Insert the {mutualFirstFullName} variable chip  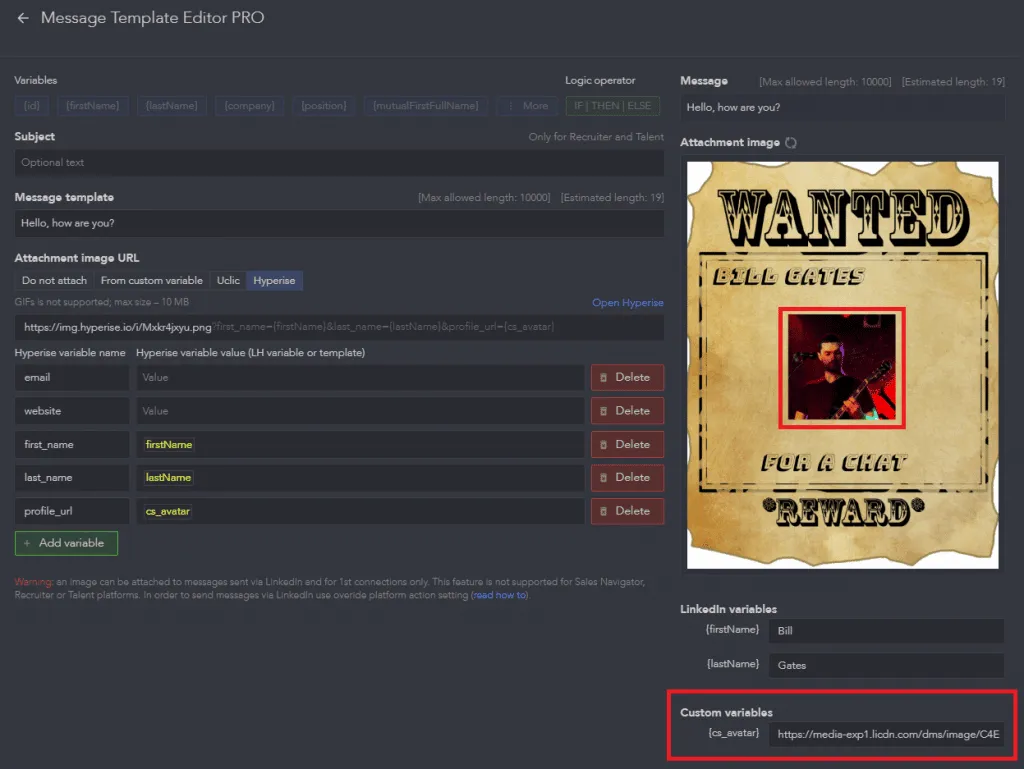click(426, 106)
